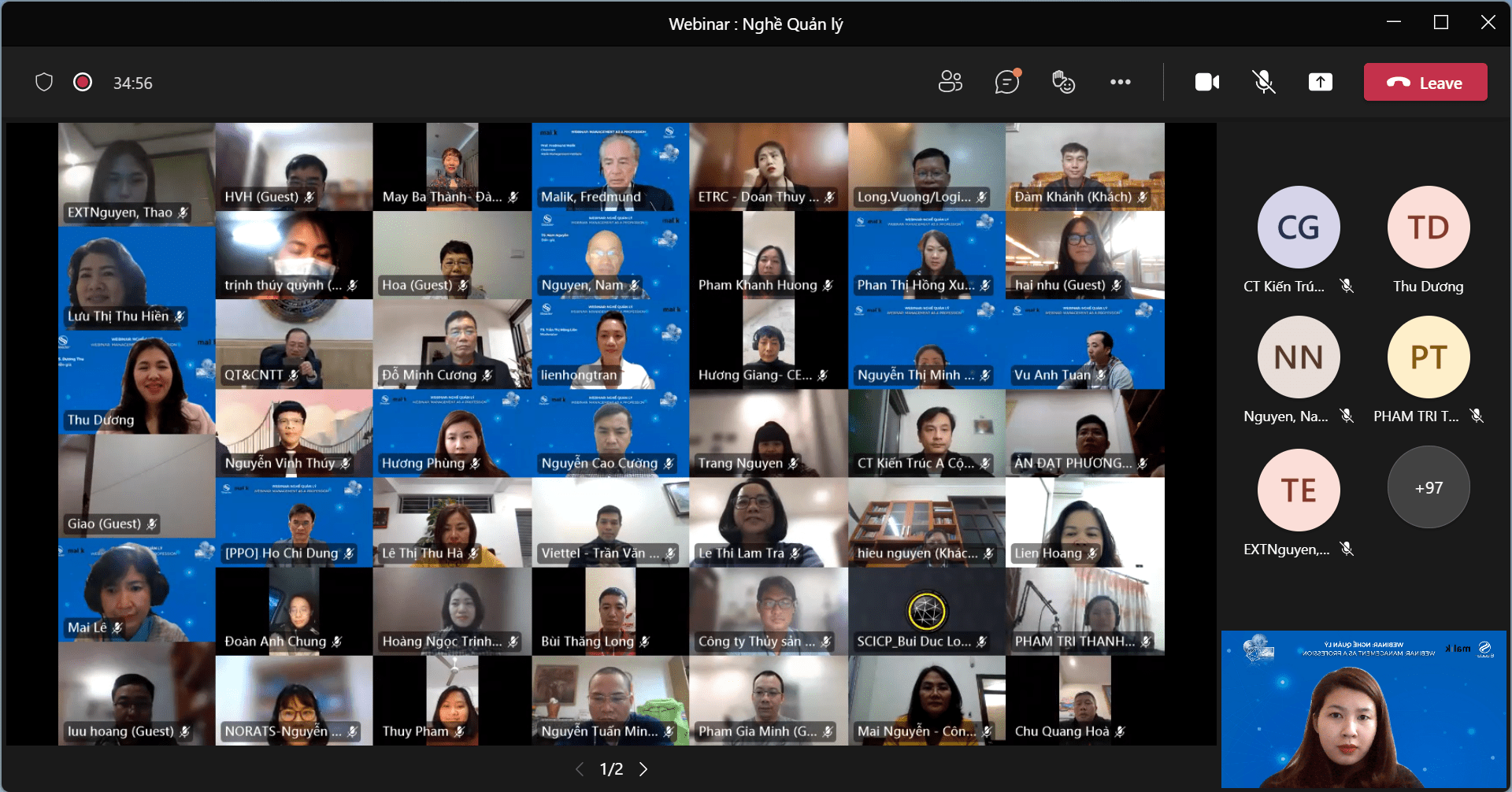Image resolution: width=1512 pixels, height=792 pixels.
Task: Maximize the webinar window
Action: click(1440, 23)
